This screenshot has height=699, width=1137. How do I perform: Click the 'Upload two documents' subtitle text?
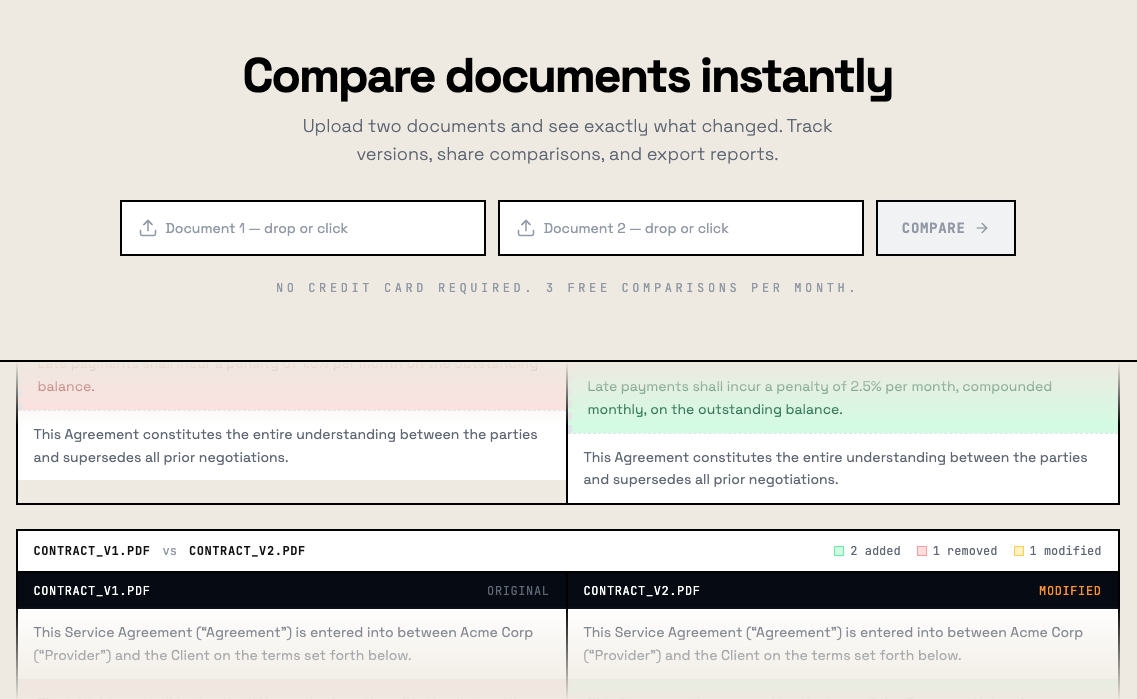[x=568, y=140]
